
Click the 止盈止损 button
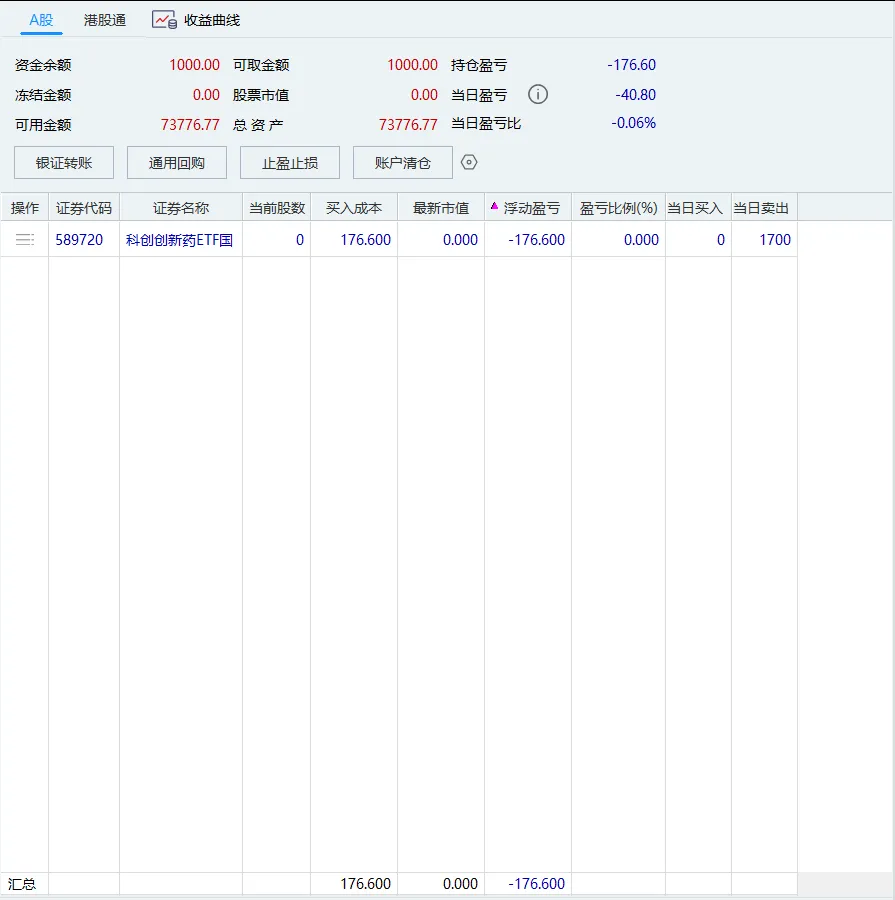pos(290,163)
